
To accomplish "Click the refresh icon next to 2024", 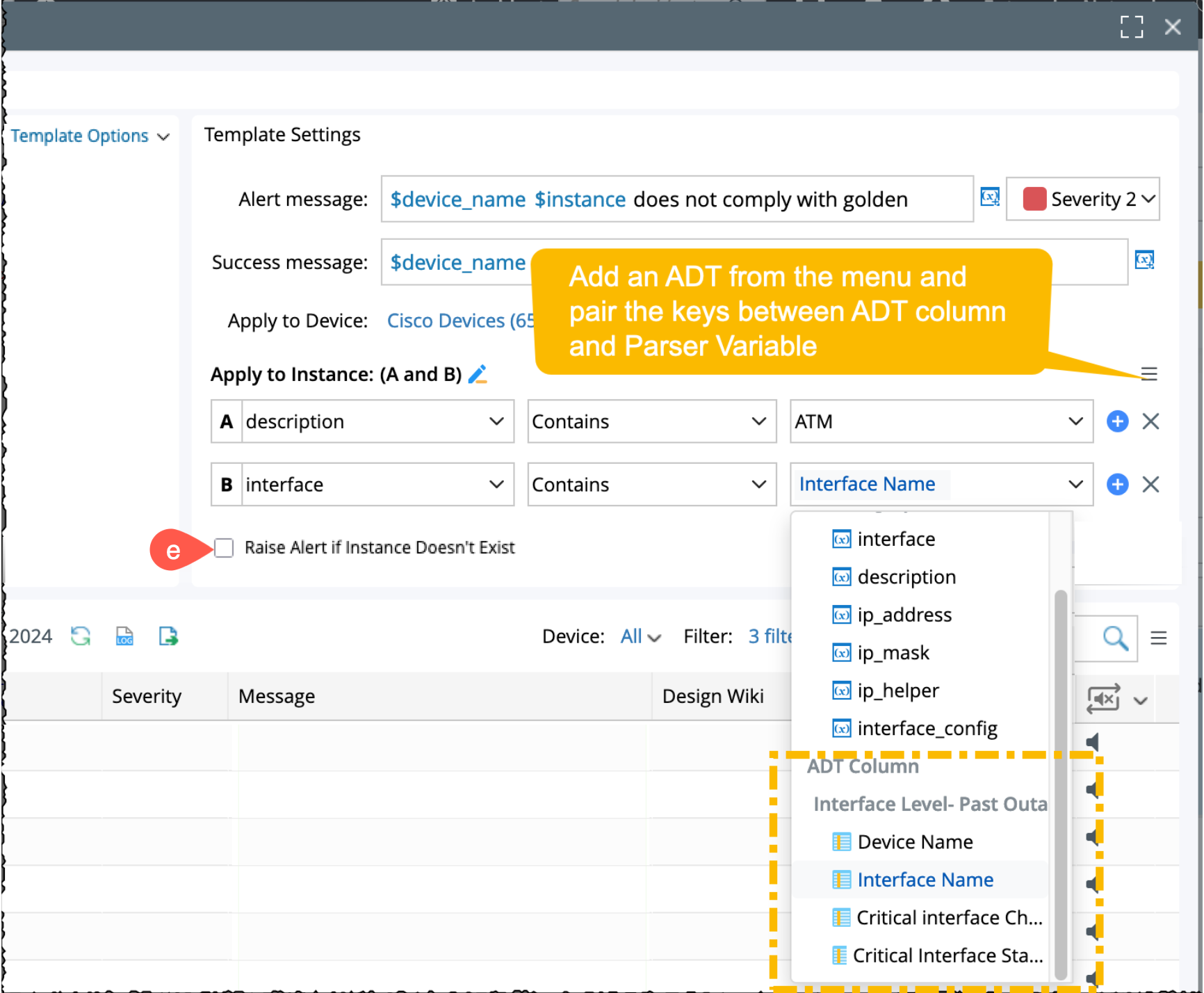I will 81,636.
